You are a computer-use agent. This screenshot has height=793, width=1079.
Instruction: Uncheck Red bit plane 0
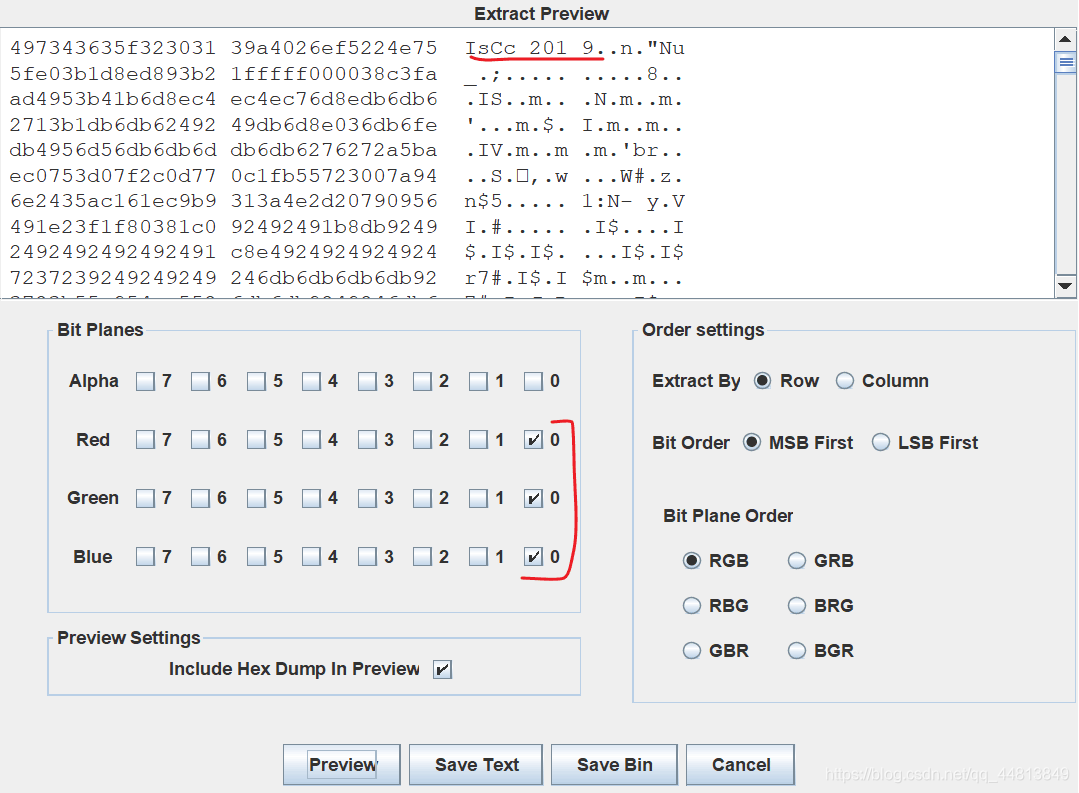(533, 440)
